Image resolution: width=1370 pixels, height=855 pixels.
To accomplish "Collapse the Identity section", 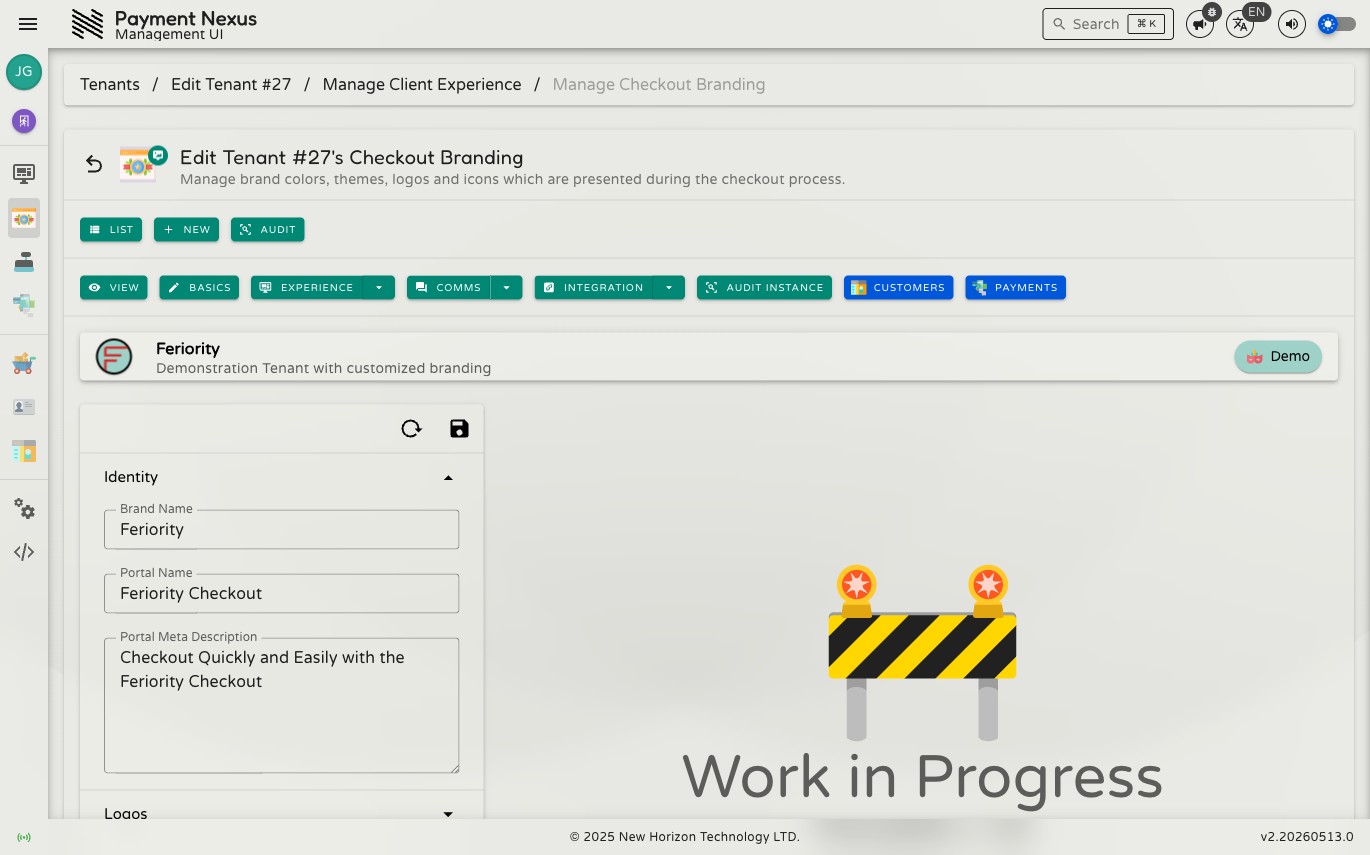I will (281, 477).
